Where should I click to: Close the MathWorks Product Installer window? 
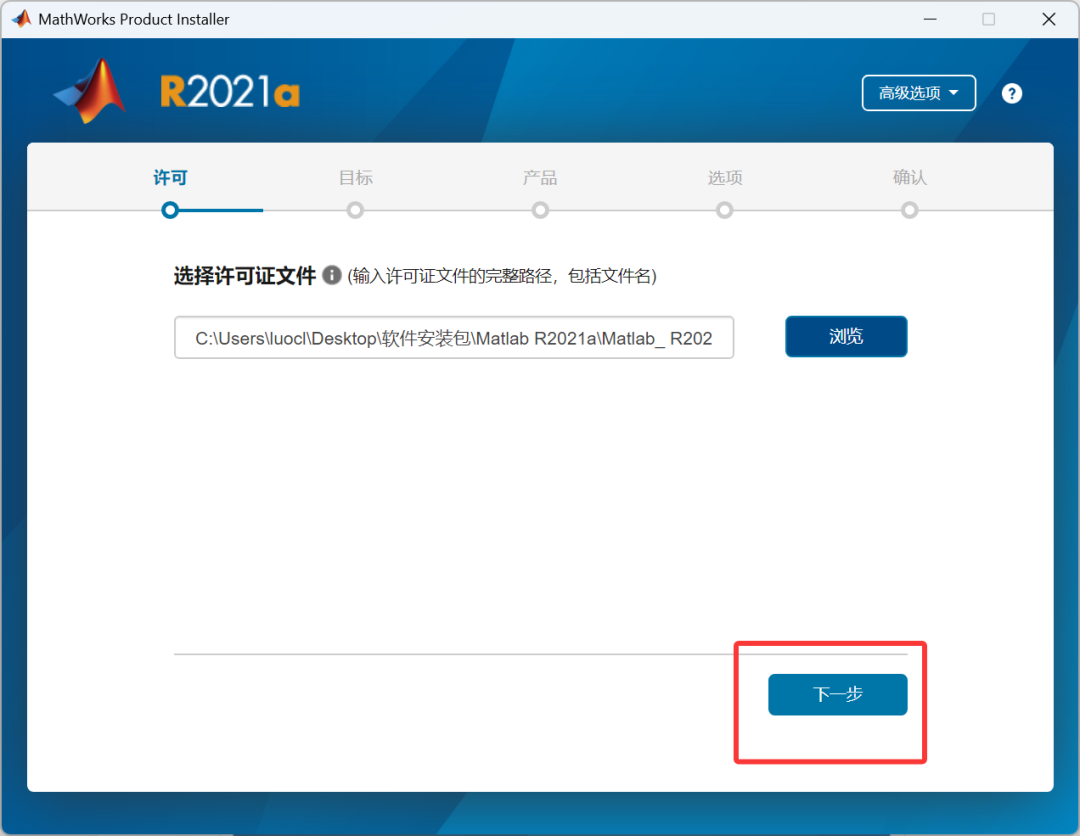click(x=1048, y=19)
